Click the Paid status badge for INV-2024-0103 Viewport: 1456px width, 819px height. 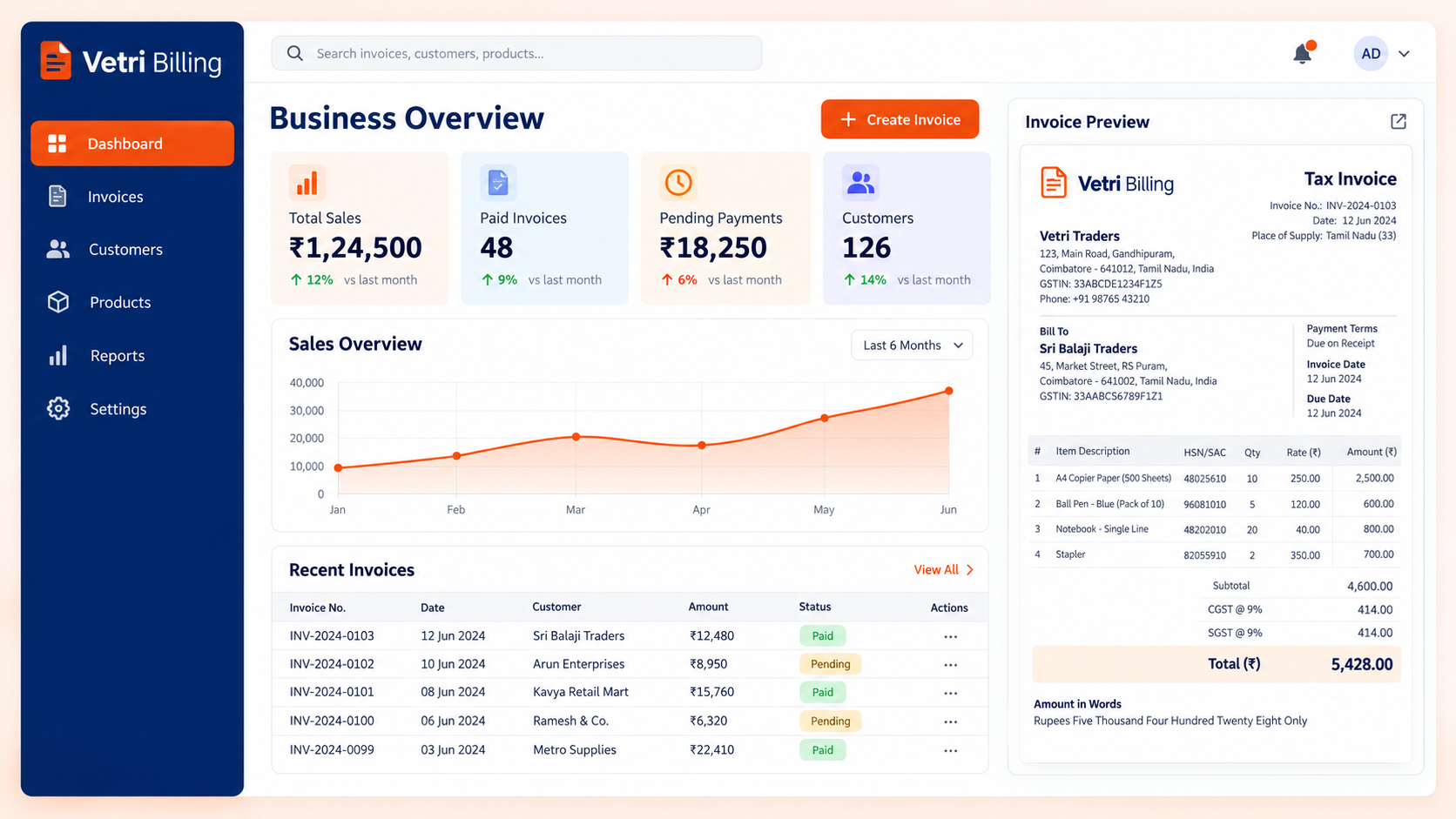tap(823, 636)
